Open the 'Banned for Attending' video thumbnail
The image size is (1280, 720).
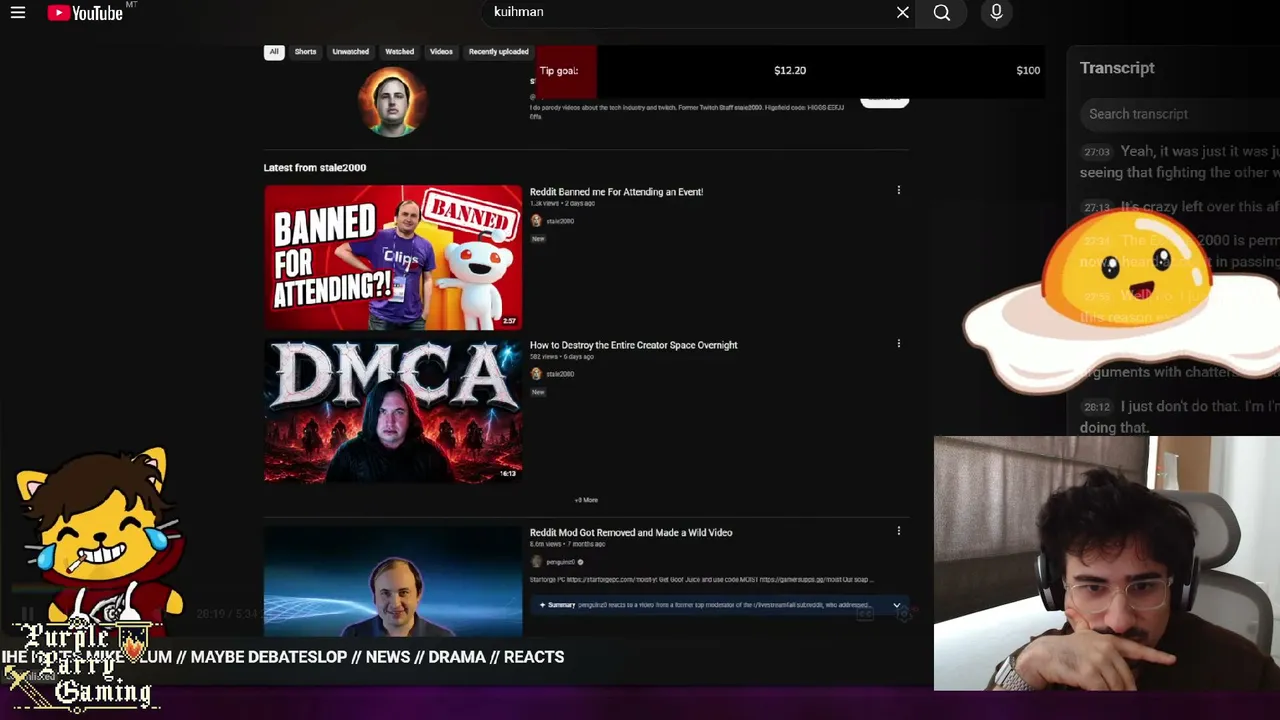point(393,257)
